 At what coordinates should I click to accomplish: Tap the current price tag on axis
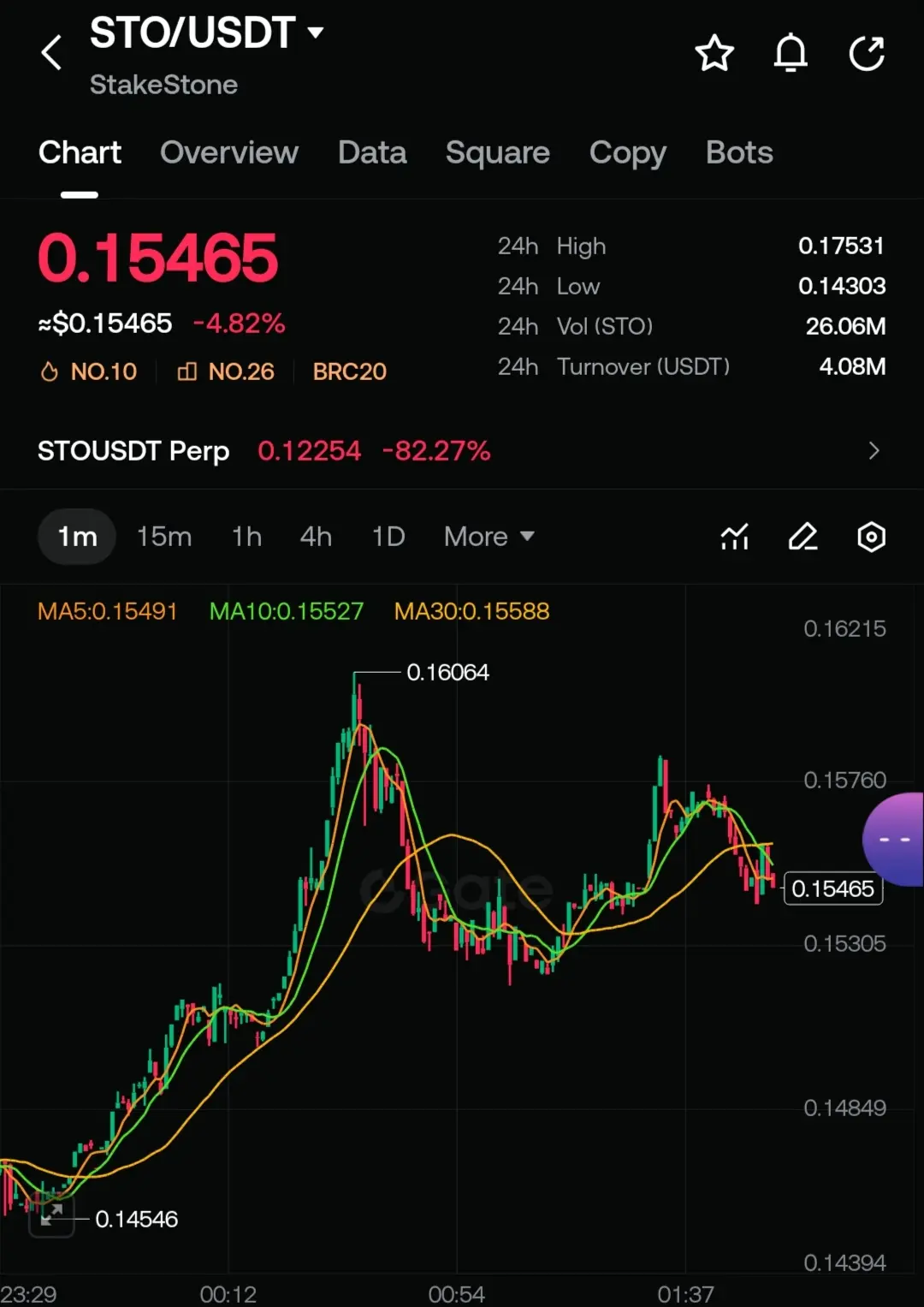[833, 888]
